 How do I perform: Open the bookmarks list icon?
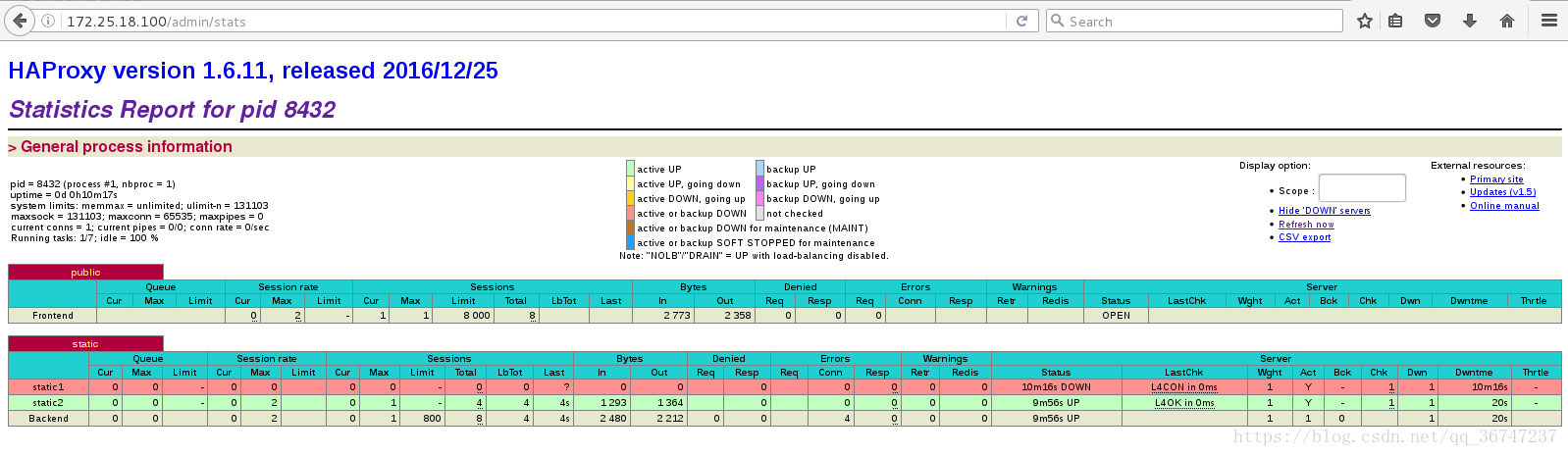click(x=1395, y=21)
